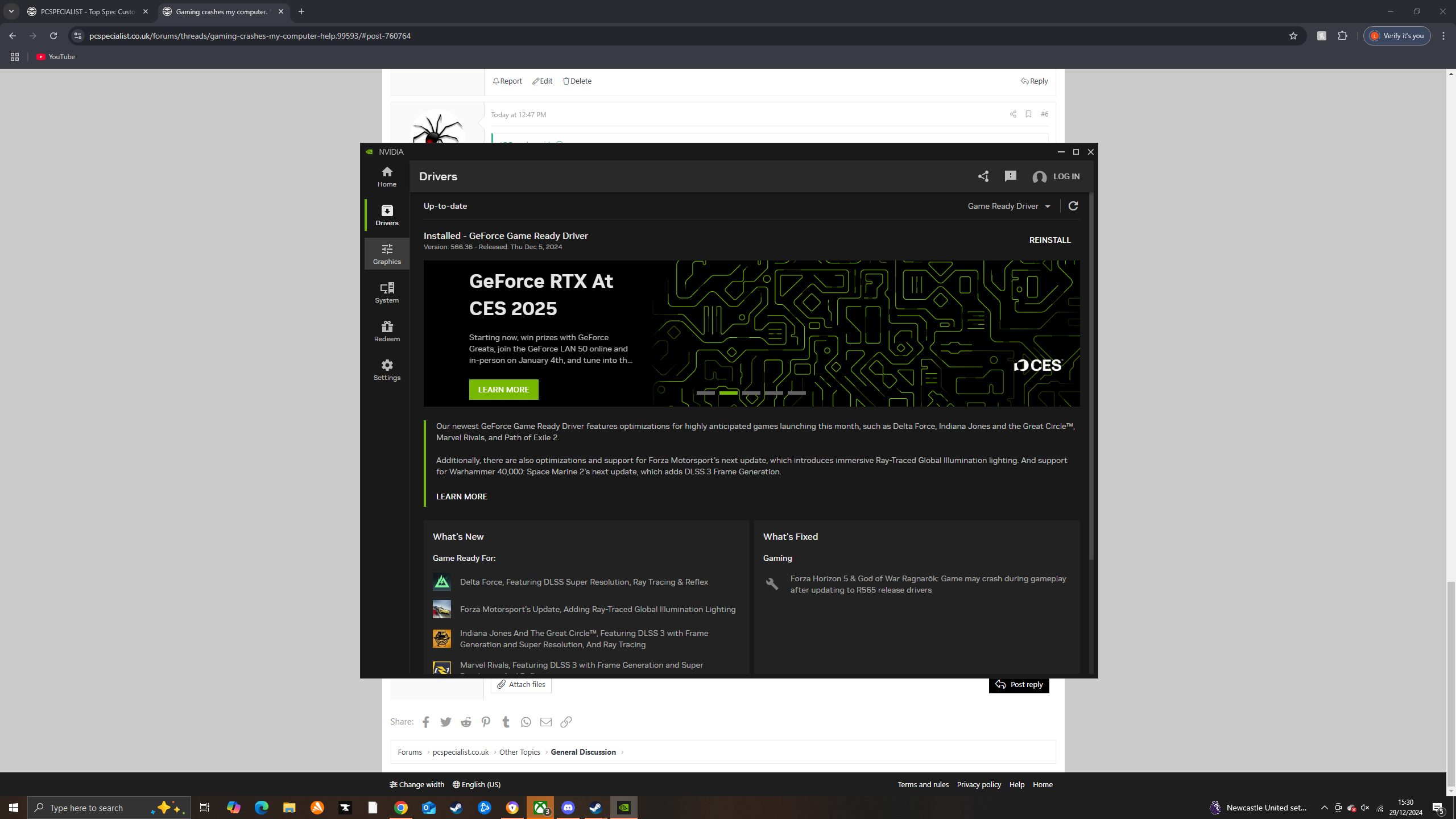Viewport: 1456px width, 819px height.
Task: Open the Chrome extensions puzzle icon
Action: tap(1343, 36)
